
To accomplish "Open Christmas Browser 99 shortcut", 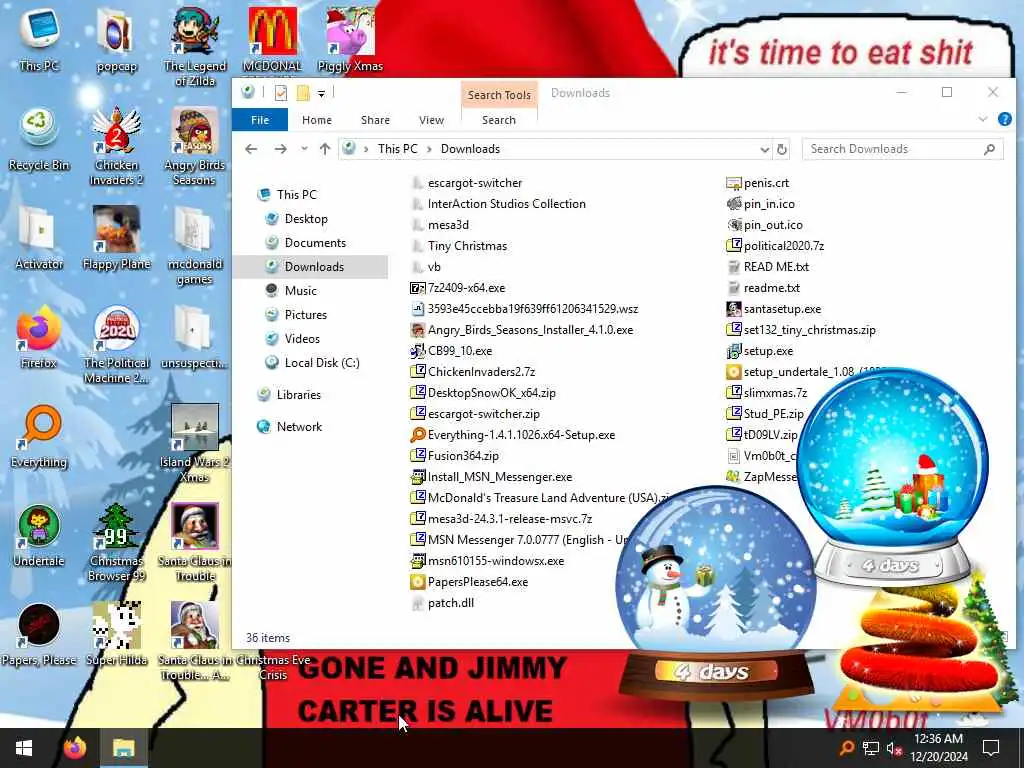I will pos(116,542).
